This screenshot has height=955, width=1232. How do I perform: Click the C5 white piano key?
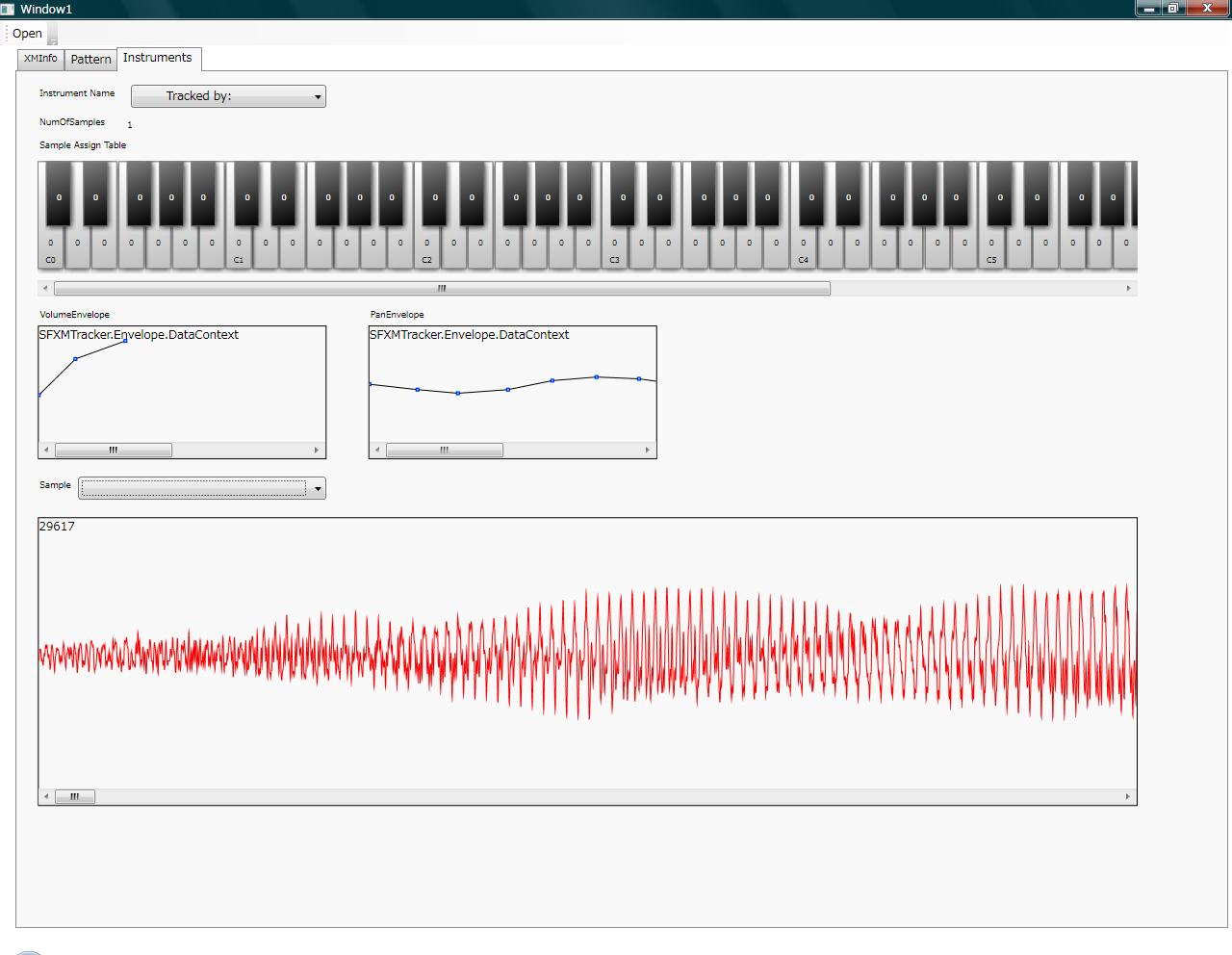point(991,248)
